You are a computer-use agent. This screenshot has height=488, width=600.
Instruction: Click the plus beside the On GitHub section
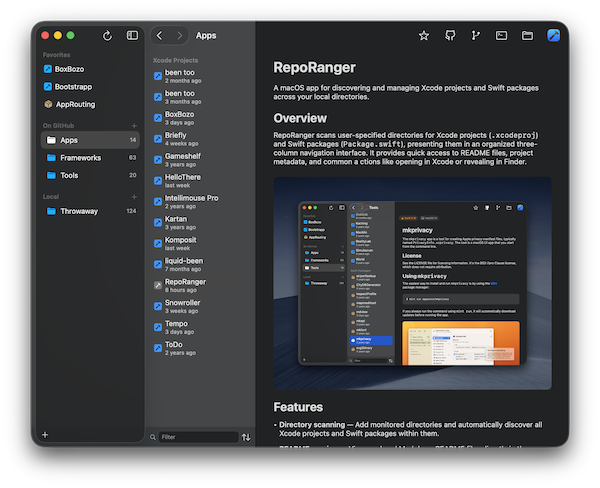click(134, 125)
